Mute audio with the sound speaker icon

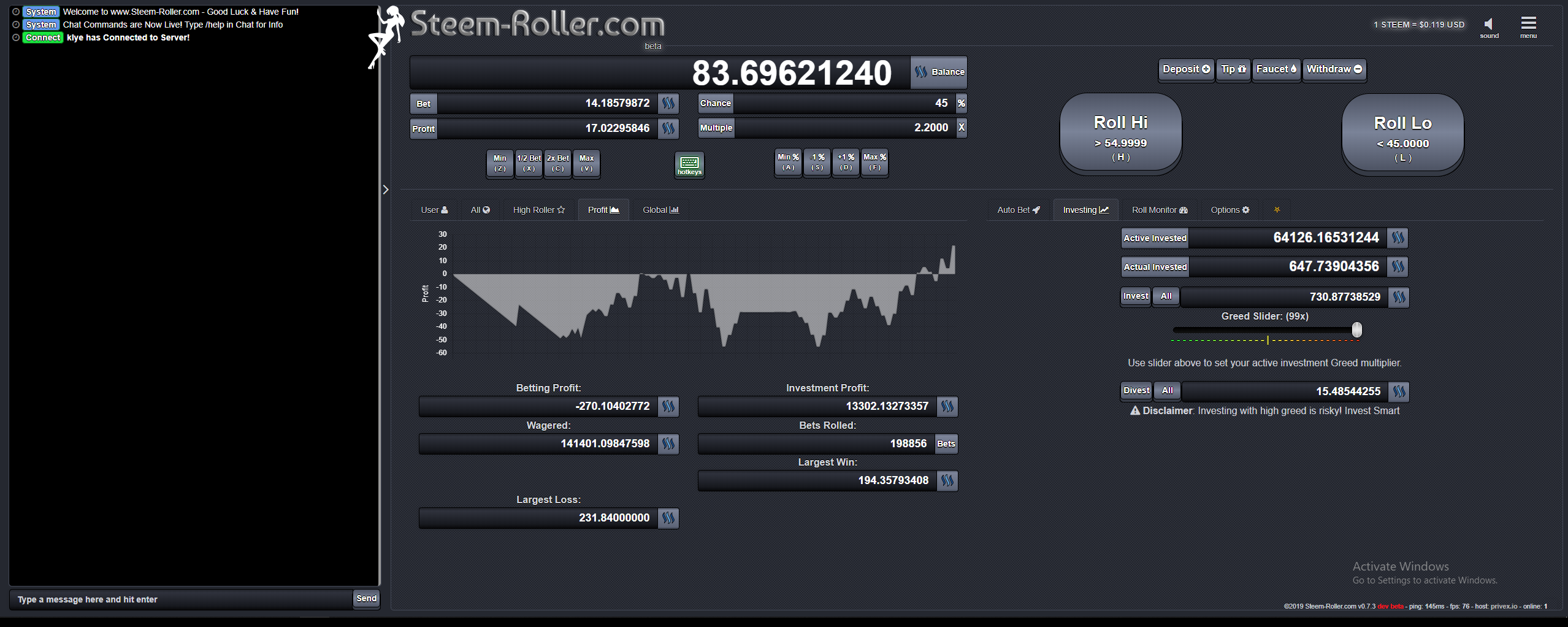(1488, 25)
